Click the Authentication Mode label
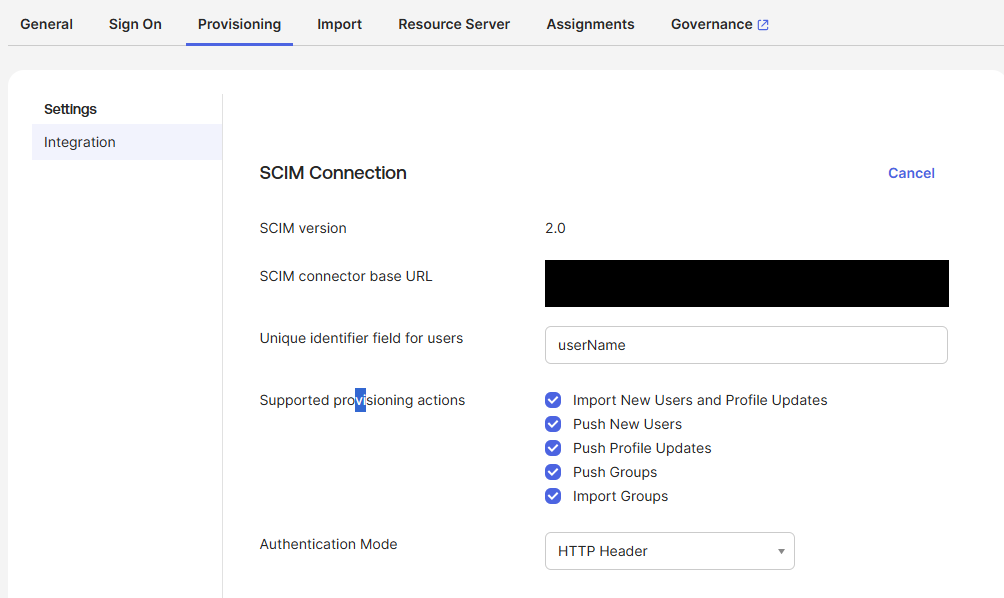This screenshot has height=598, width=1004. point(328,544)
